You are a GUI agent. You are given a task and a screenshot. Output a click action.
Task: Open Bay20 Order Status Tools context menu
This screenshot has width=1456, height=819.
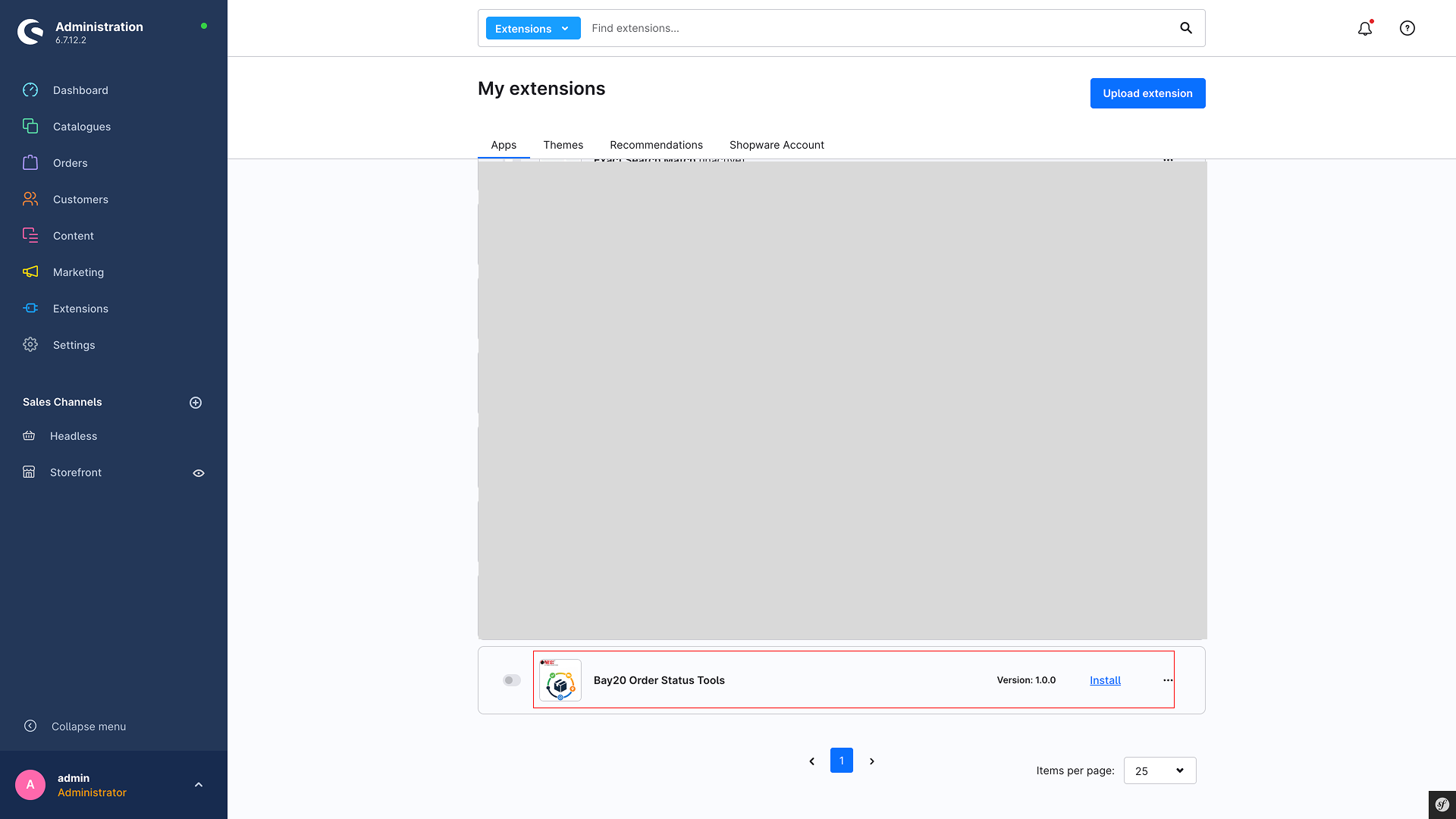click(x=1168, y=680)
